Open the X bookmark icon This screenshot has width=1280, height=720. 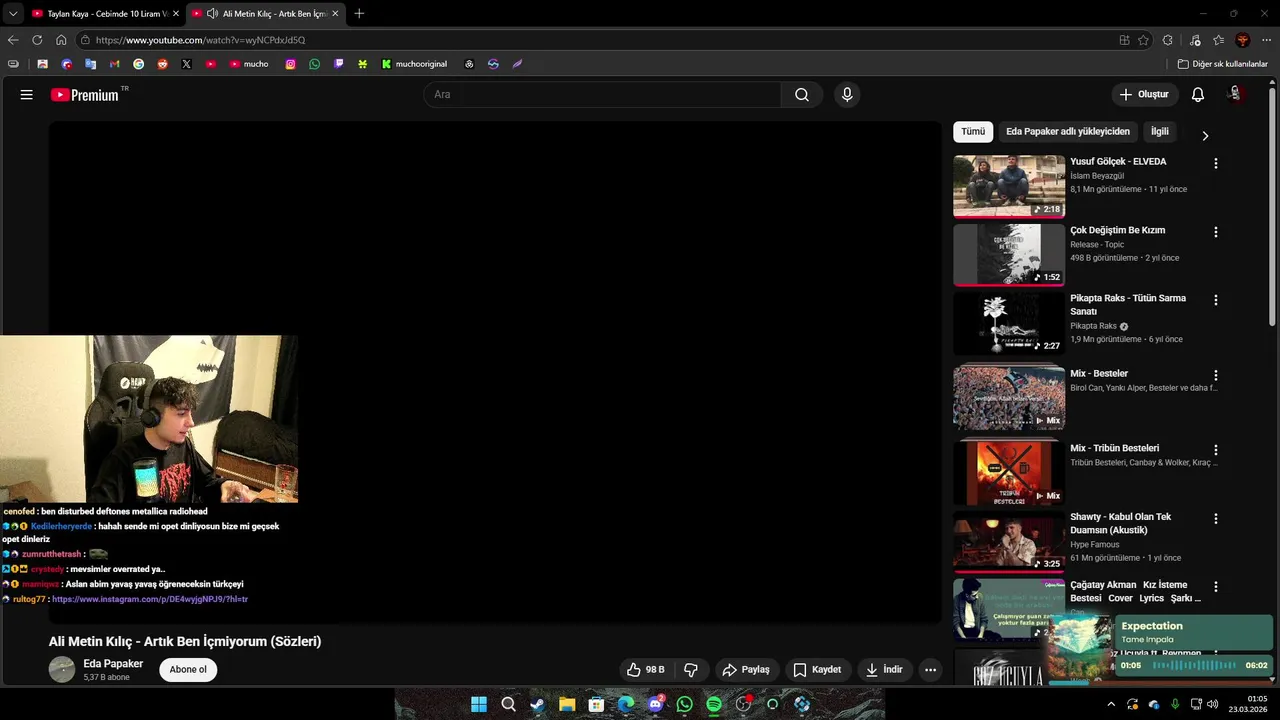click(x=186, y=64)
